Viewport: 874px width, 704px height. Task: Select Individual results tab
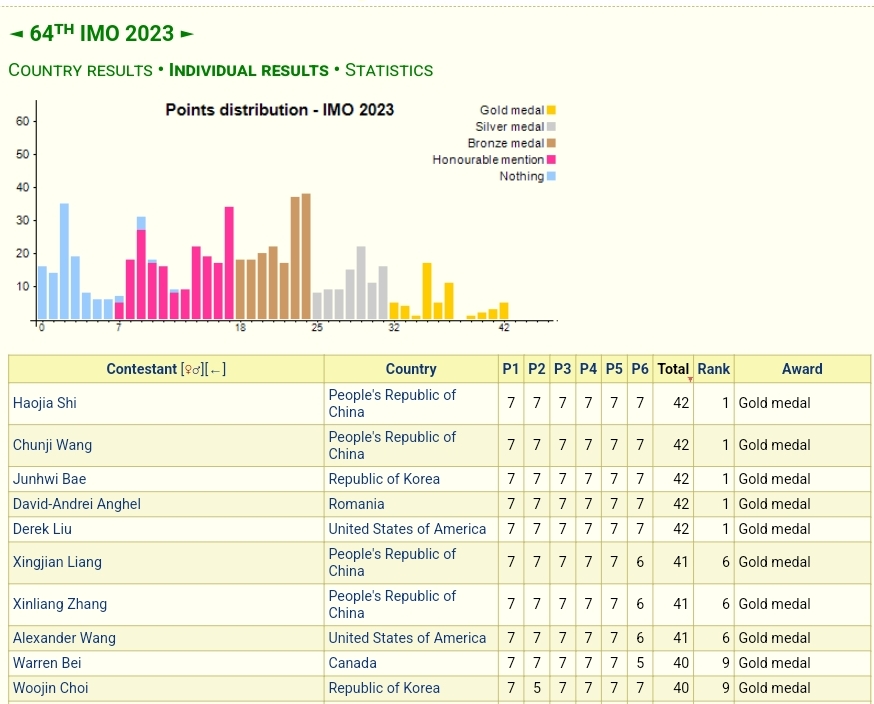point(249,70)
